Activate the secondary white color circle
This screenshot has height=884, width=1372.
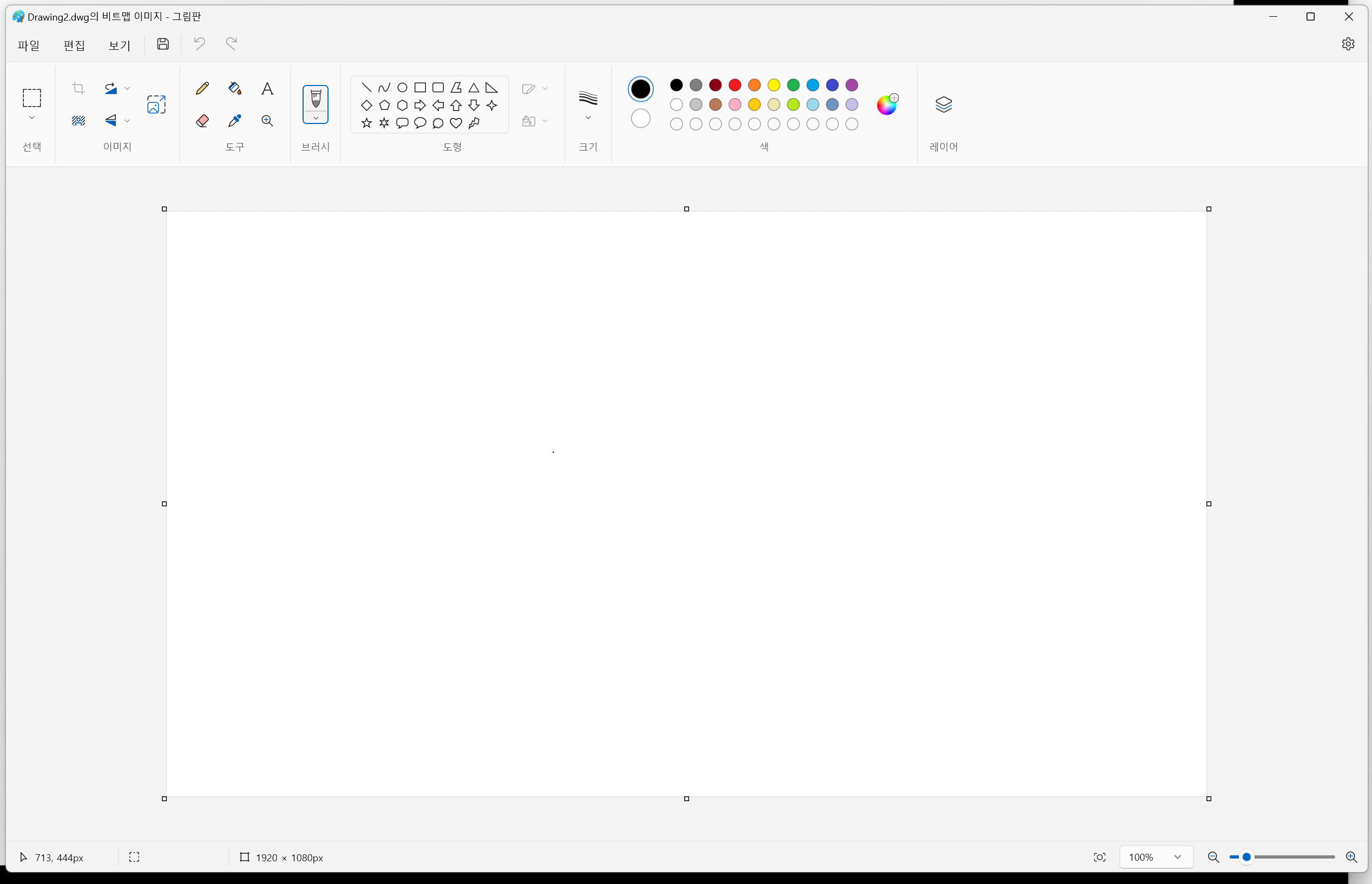(x=640, y=118)
